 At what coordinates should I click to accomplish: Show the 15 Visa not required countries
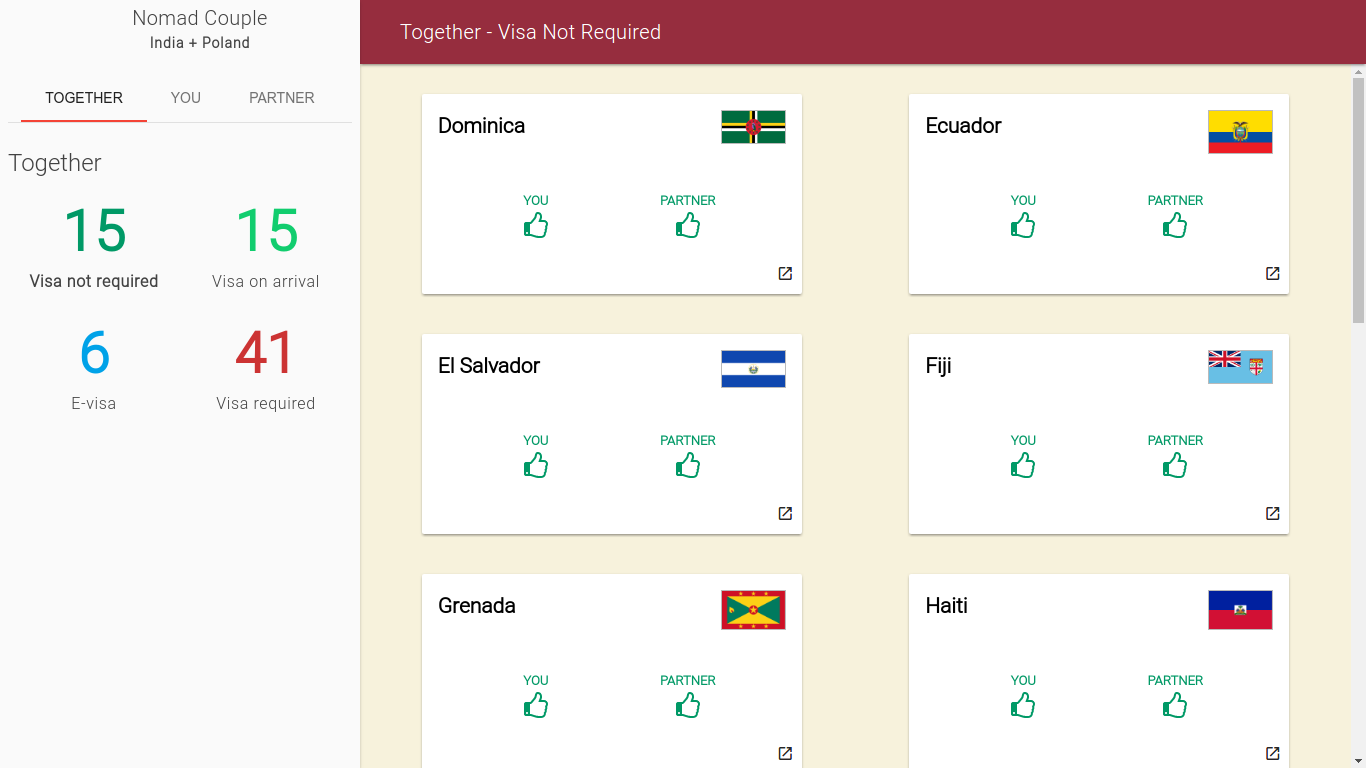coord(94,246)
